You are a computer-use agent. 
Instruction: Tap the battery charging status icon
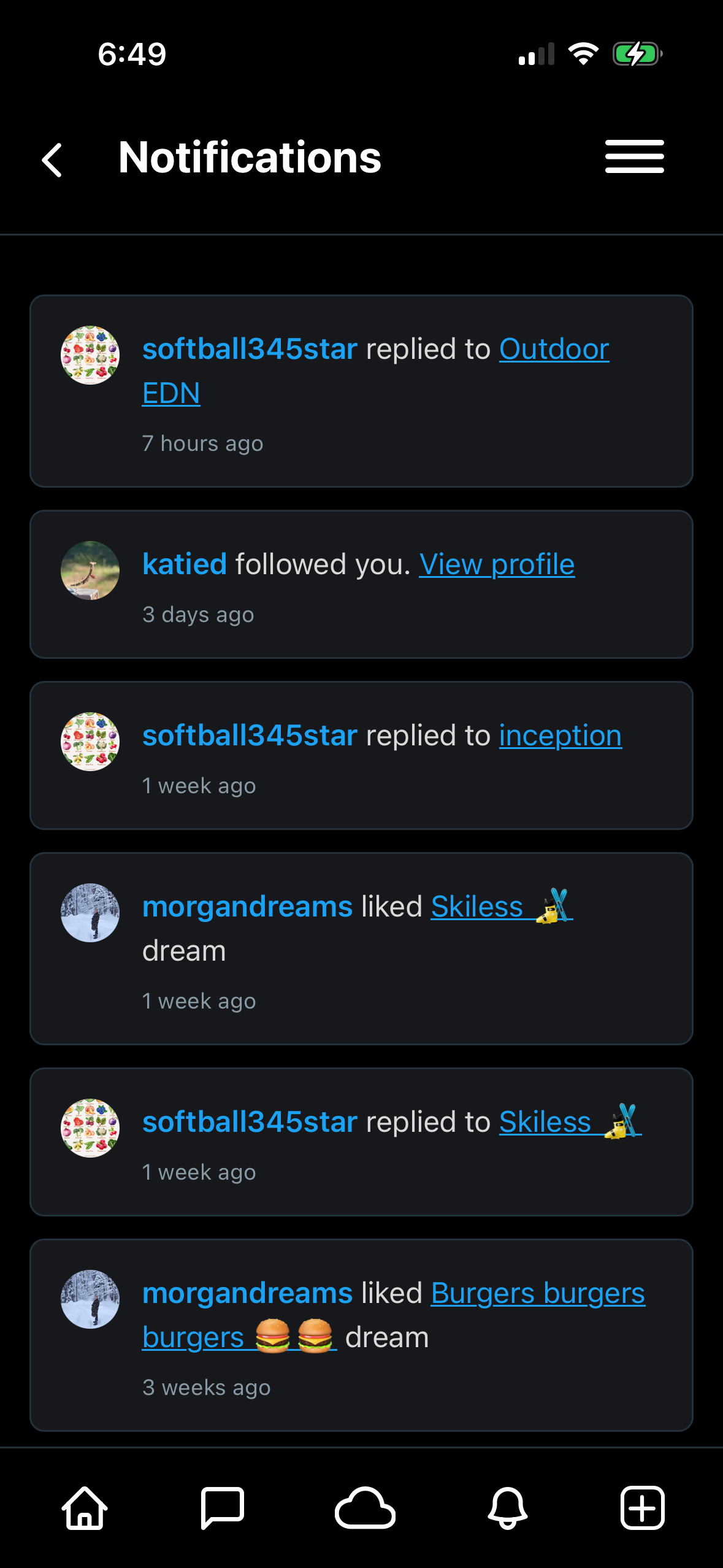(637, 54)
